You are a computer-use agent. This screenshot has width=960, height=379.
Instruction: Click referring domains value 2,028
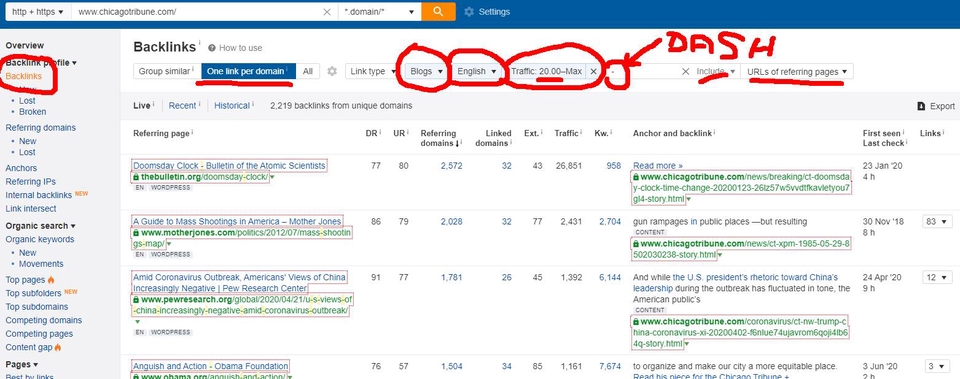[x=451, y=221]
